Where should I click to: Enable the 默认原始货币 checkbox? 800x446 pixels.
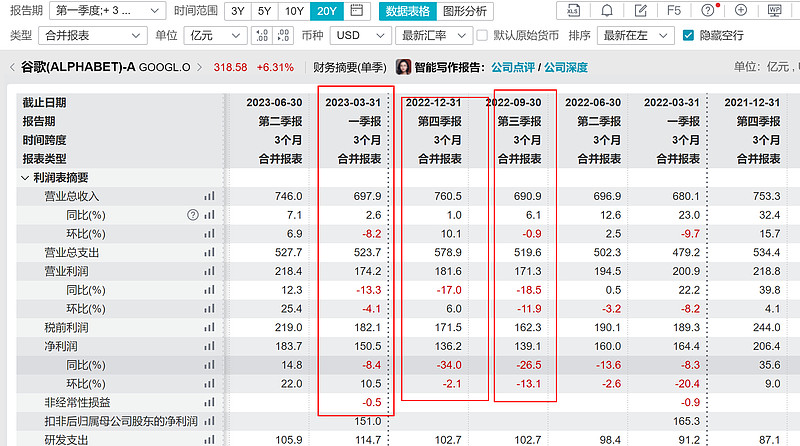486,35
